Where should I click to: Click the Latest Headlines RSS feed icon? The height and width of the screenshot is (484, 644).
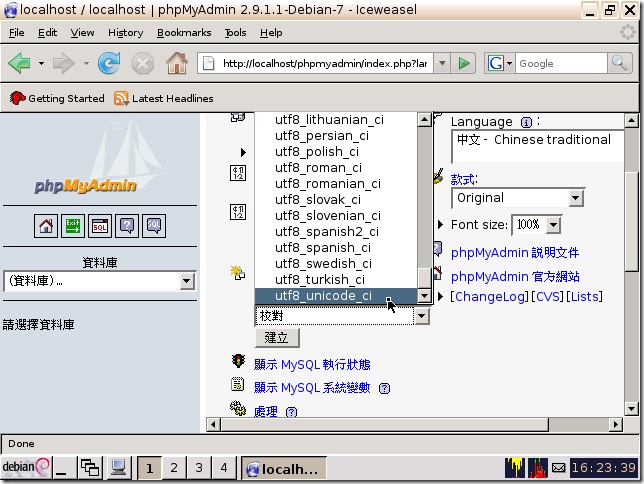point(121,98)
